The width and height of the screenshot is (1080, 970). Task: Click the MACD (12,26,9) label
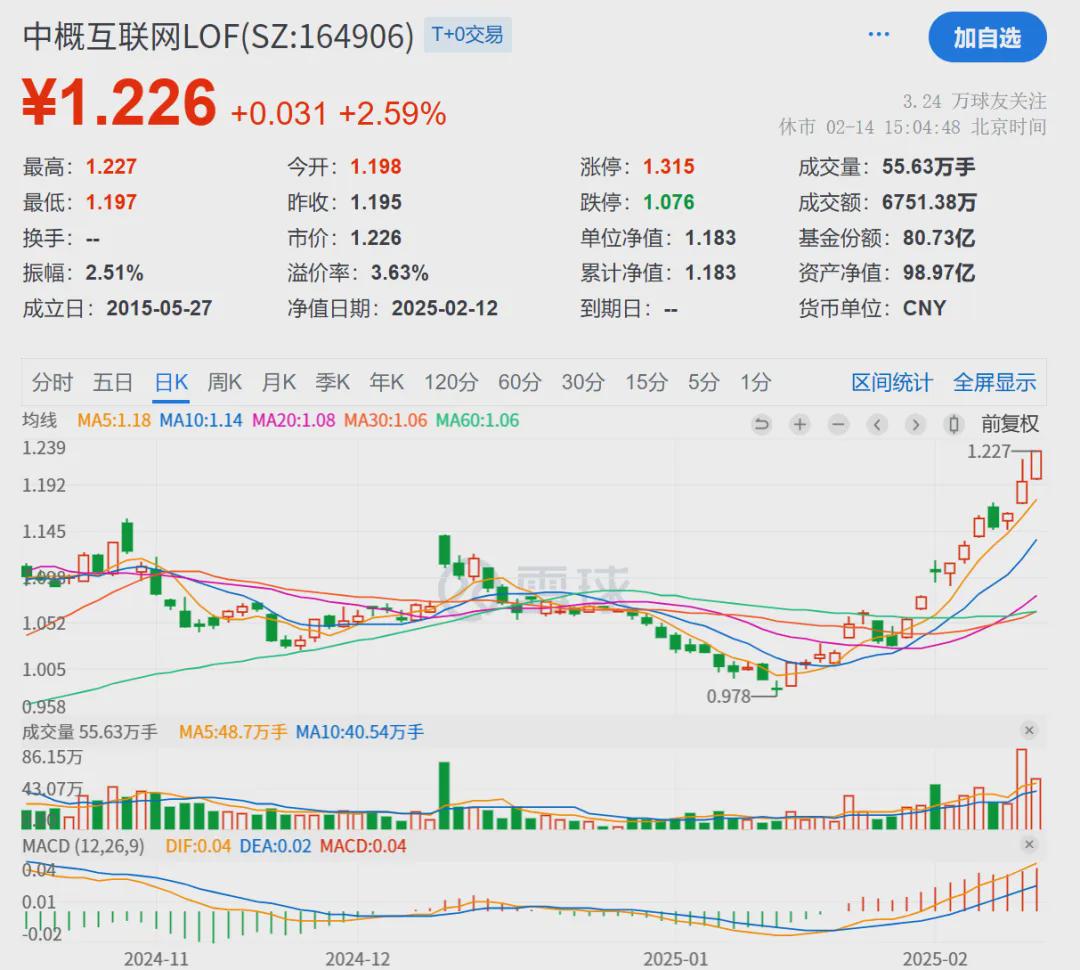coord(83,846)
